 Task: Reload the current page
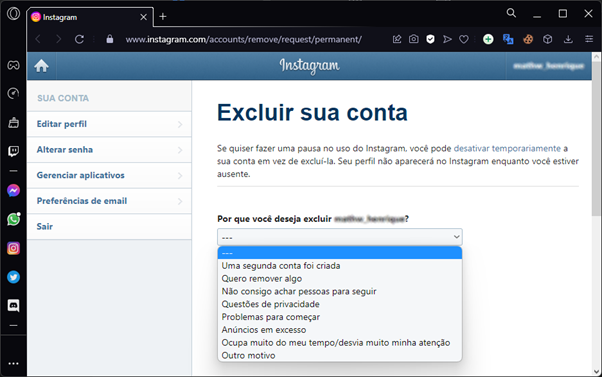[x=79, y=39]
